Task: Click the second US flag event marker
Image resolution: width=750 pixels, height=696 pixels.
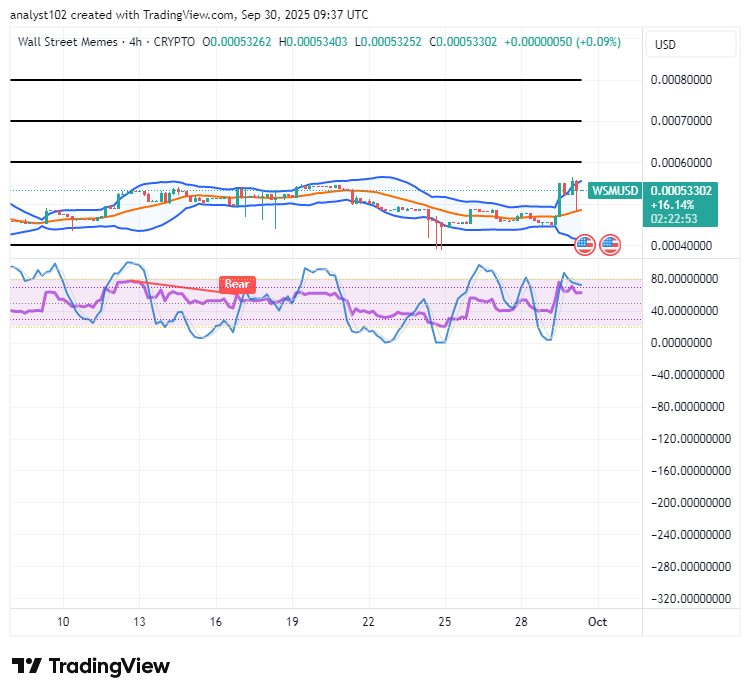Action: click(x=610, y=245)
